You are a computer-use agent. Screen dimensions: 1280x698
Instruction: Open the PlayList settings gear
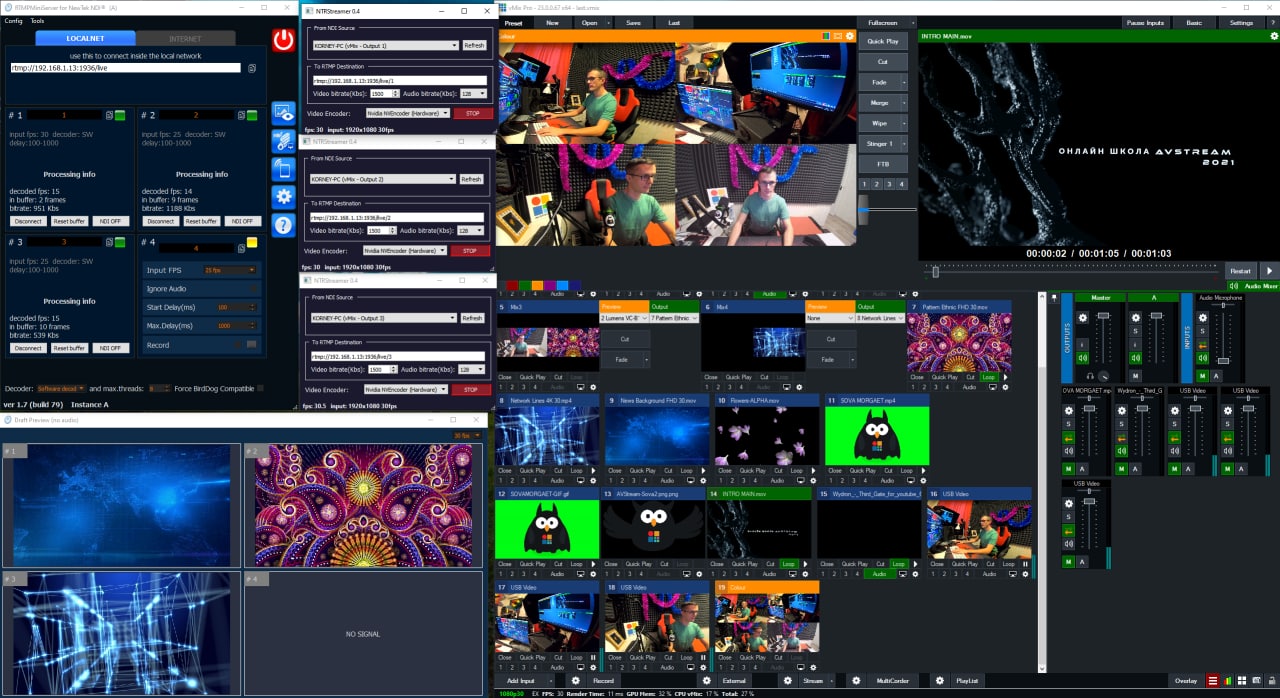[938, 679]
